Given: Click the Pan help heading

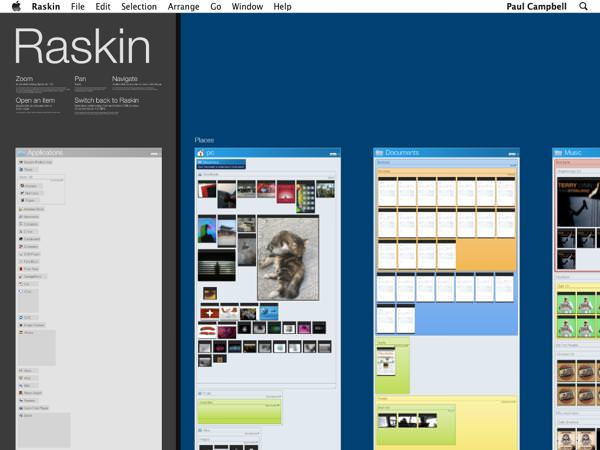Looking at the screenshot, I should pyautogui.click(x=80, y=78).
